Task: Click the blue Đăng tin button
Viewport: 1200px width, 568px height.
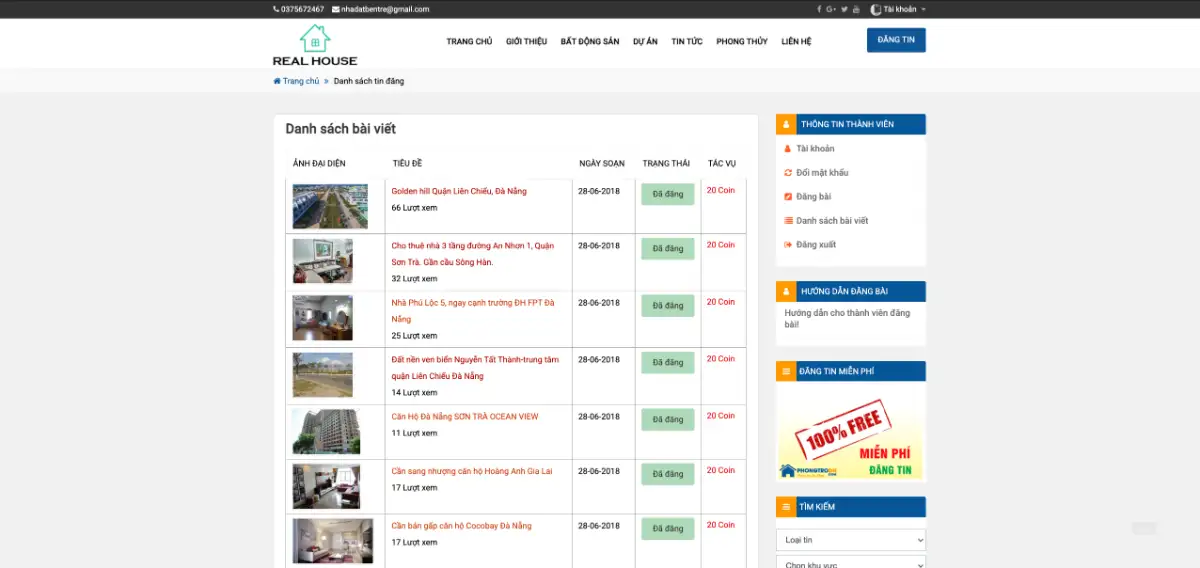Action: (896, 40)
